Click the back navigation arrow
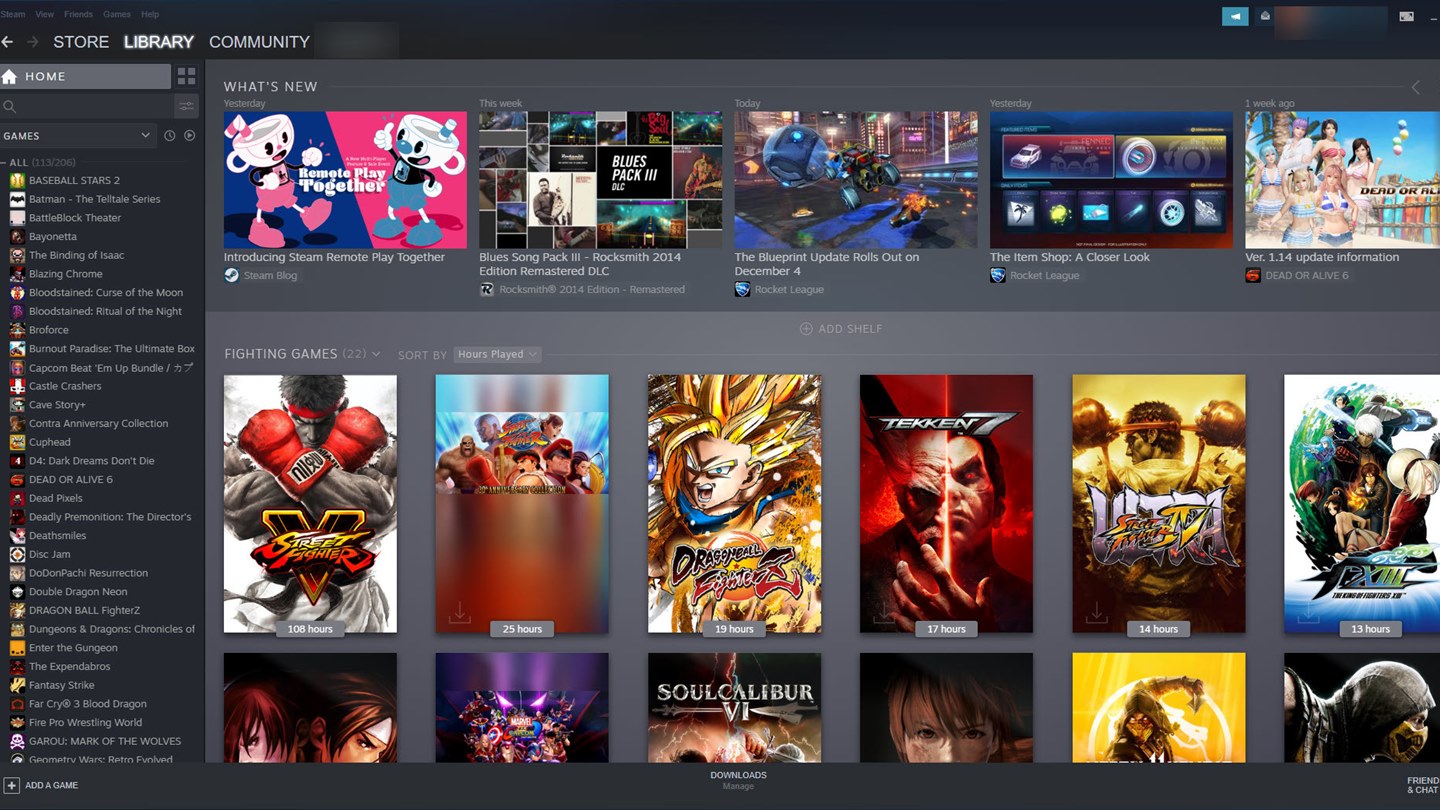 (8, 42)
